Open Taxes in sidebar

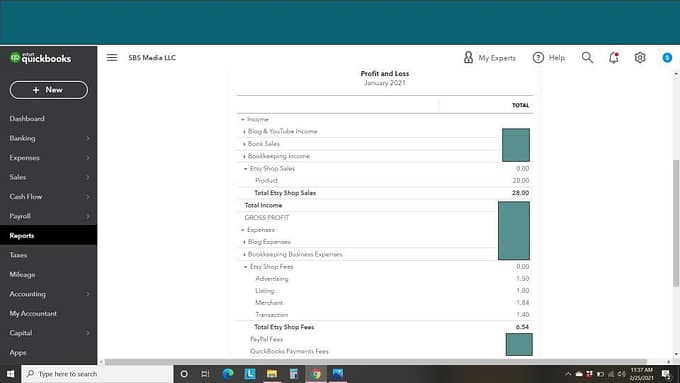pyautogui.click(x=18, y=255)
